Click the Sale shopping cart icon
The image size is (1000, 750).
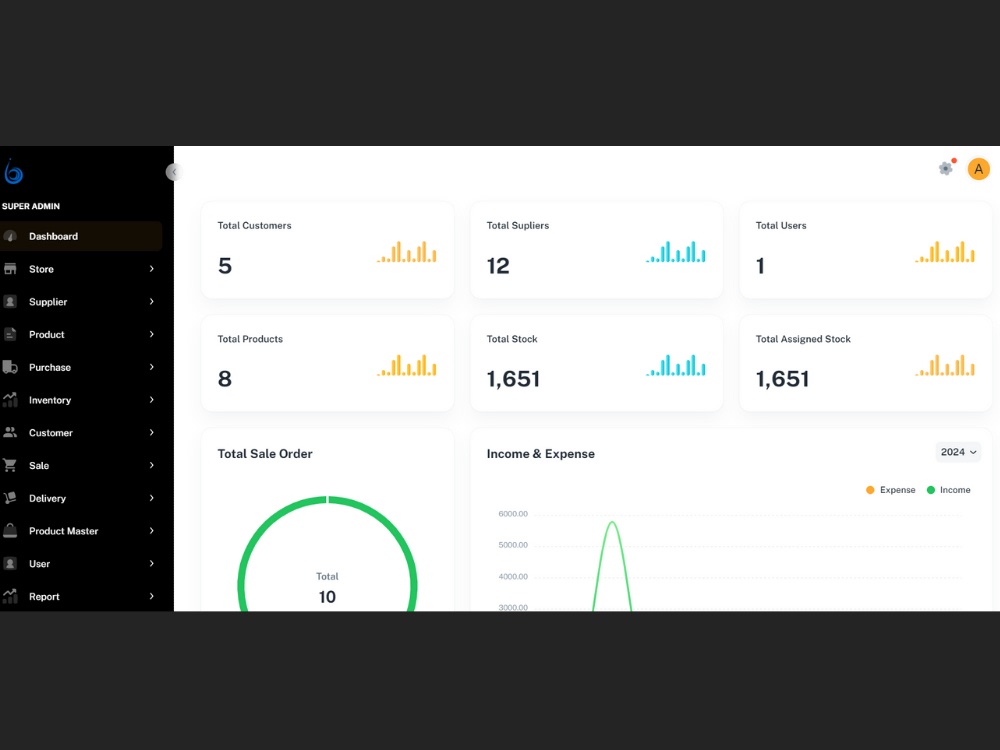(10, 465)
